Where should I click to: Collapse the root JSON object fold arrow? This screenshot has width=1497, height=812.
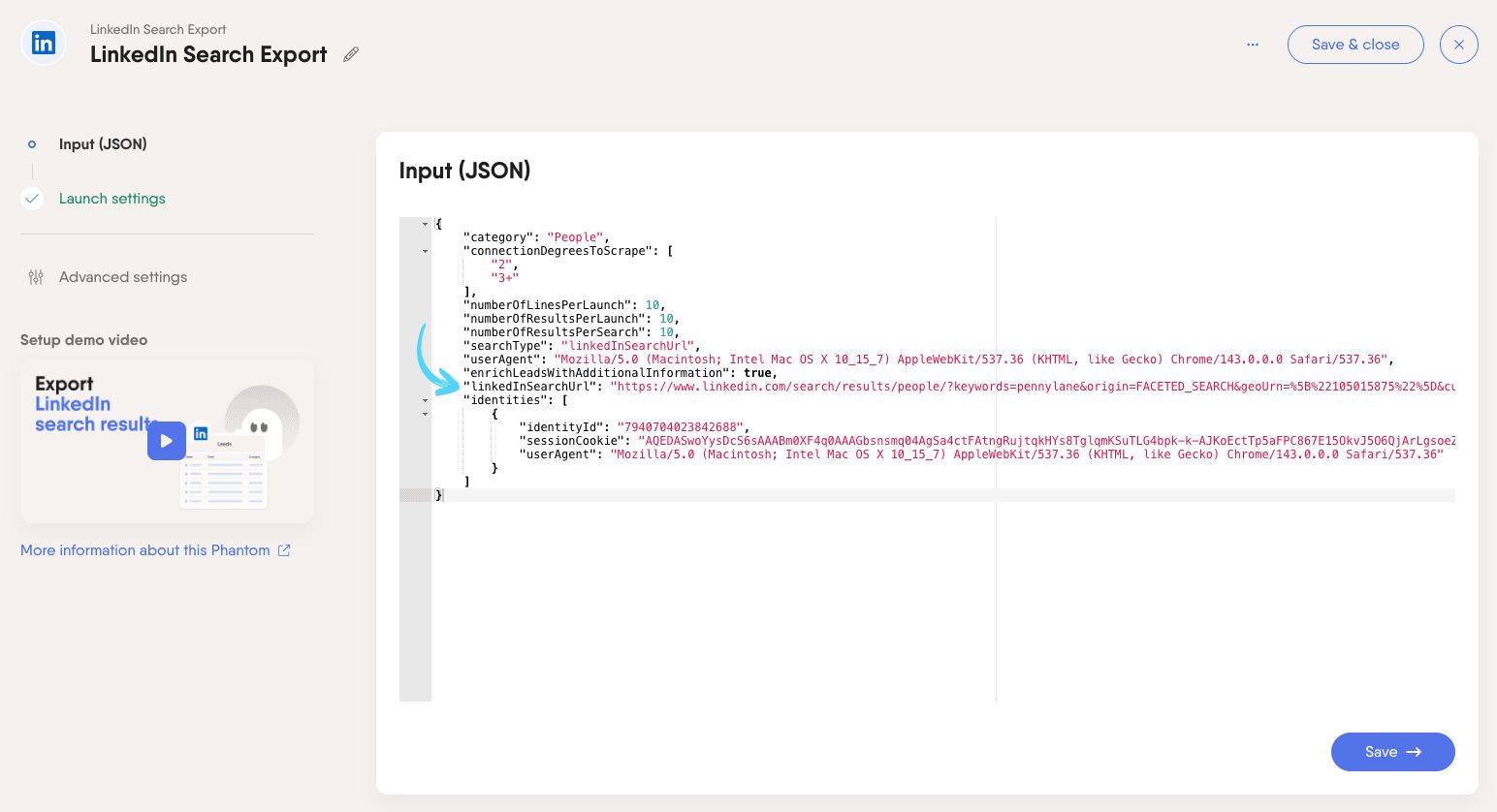click(x=425, y=224)
